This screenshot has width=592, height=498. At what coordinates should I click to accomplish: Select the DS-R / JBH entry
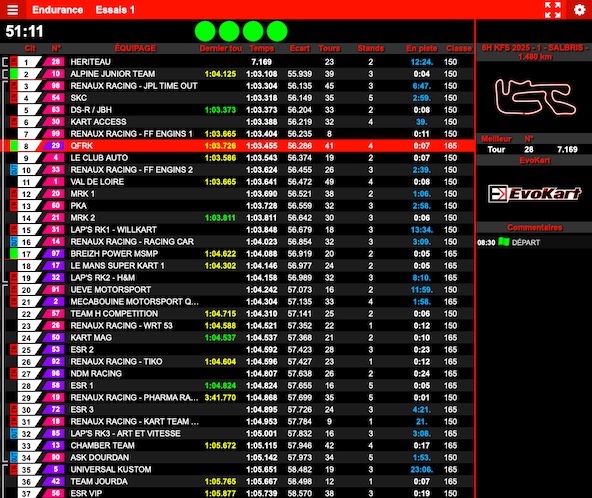tap(91, 110)
